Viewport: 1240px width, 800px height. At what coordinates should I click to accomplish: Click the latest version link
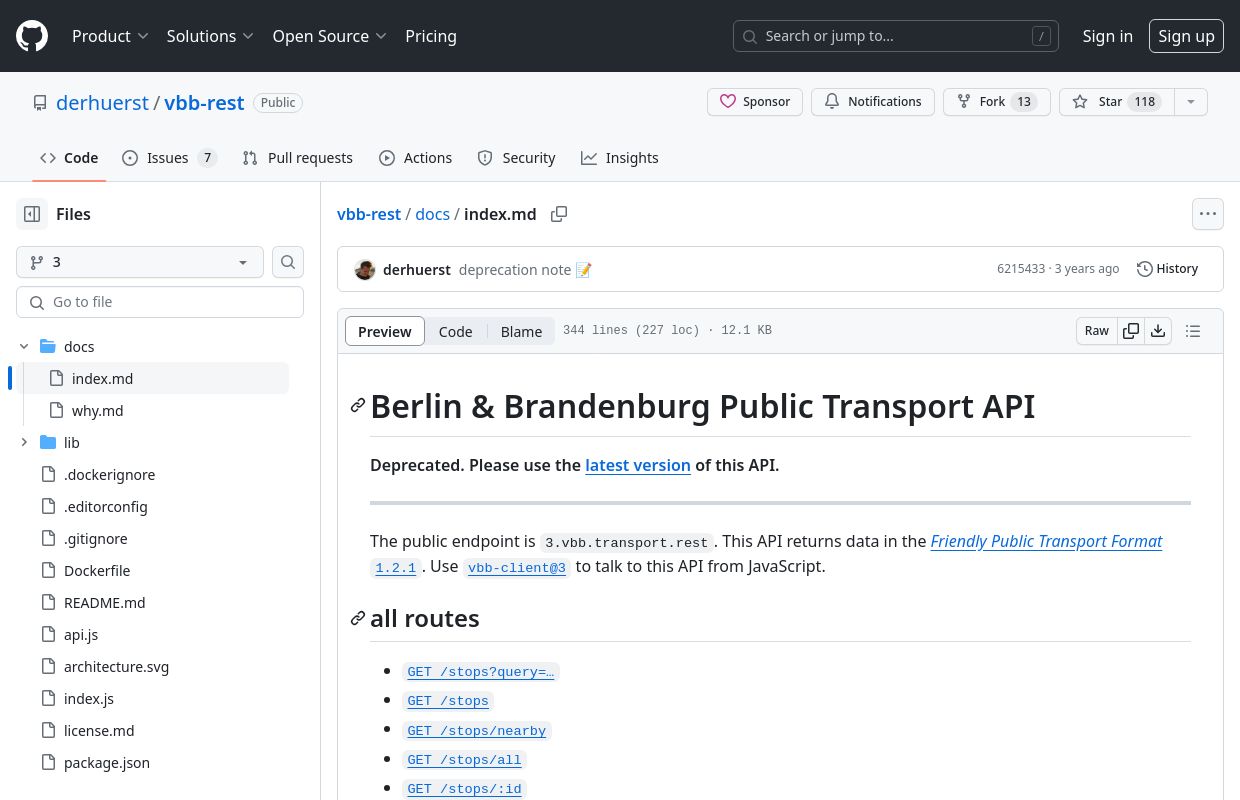tap(638, 465)
